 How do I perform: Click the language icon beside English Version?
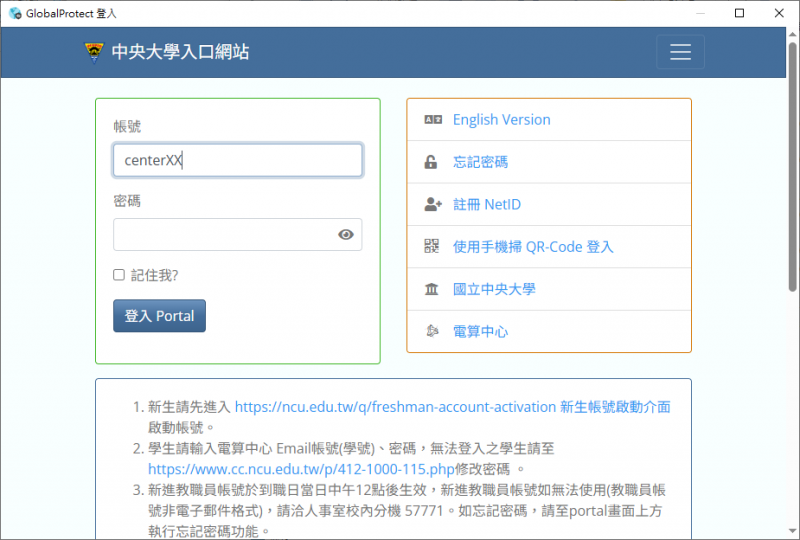point(432,120)
